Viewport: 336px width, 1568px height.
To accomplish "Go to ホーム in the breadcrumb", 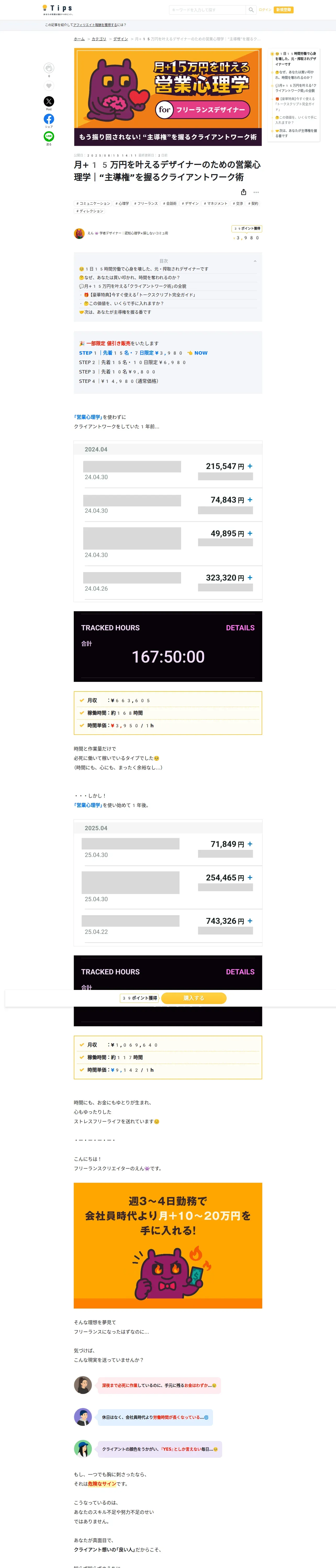I will 79,39.
